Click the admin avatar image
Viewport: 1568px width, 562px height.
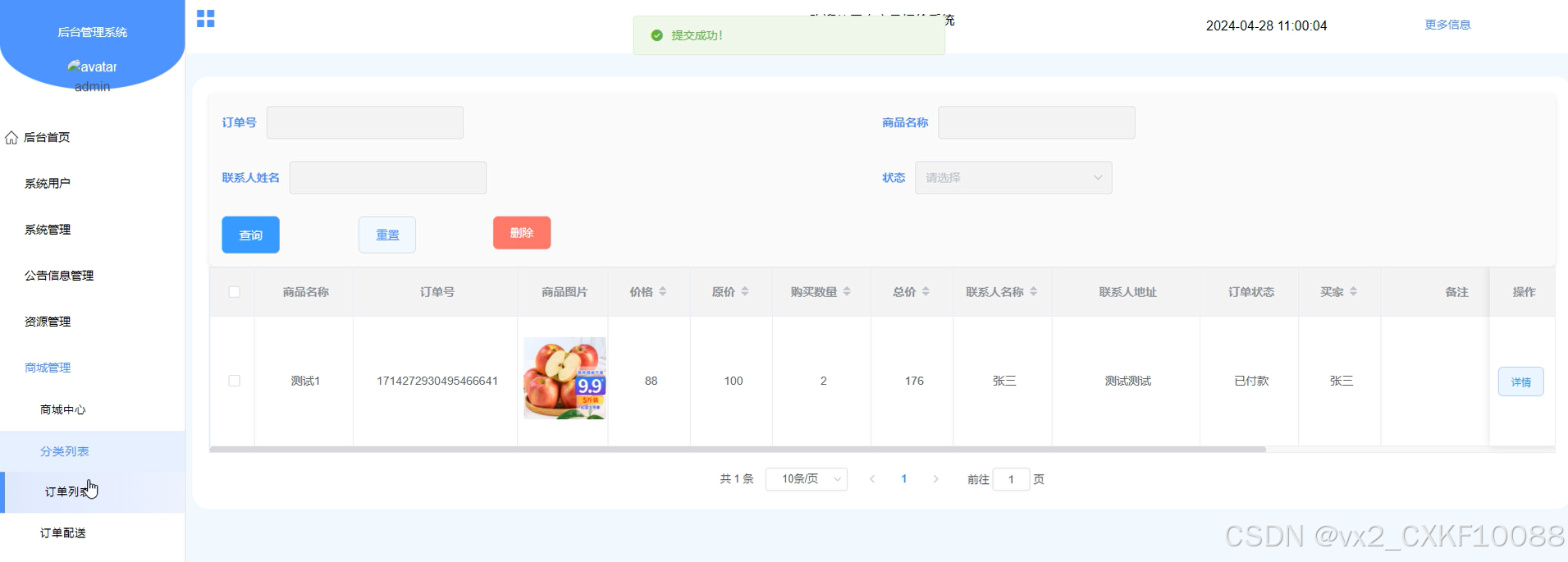coord(92,66)
